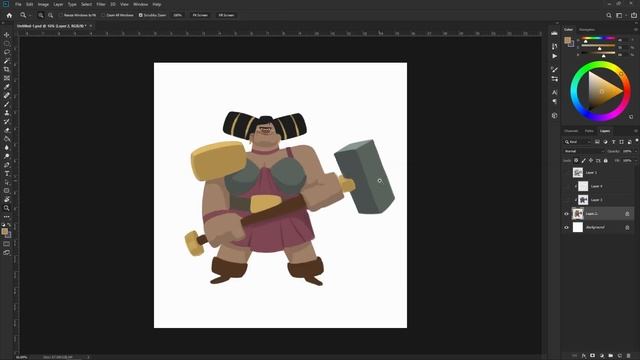Toggle Quick Mask mode in toolbar
Screen dimensions: 640x360
pyautogui.click(x=7, y=244)
